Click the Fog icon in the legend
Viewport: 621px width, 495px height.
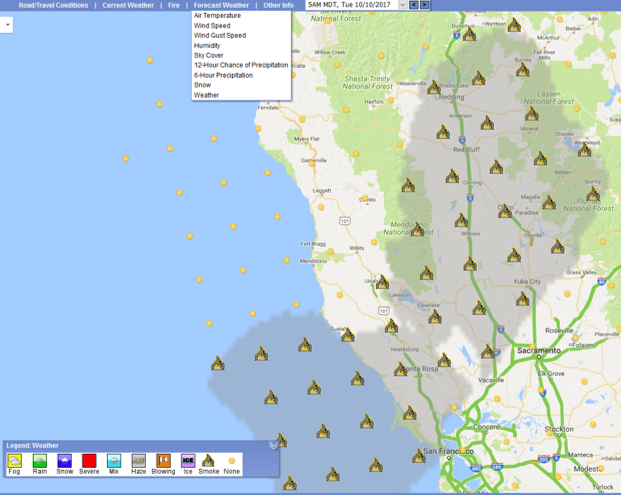pos(15,461)
